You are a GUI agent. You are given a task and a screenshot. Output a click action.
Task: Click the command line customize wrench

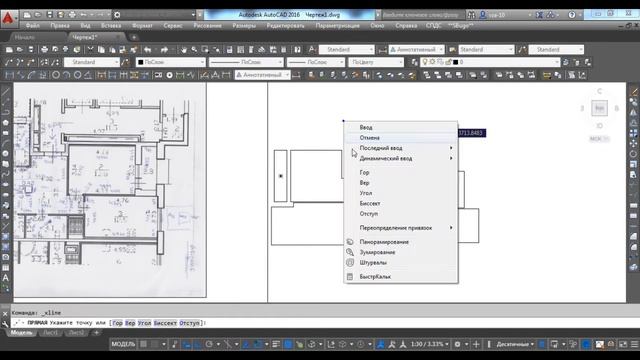pyautogui.click(x=5, y=324)
